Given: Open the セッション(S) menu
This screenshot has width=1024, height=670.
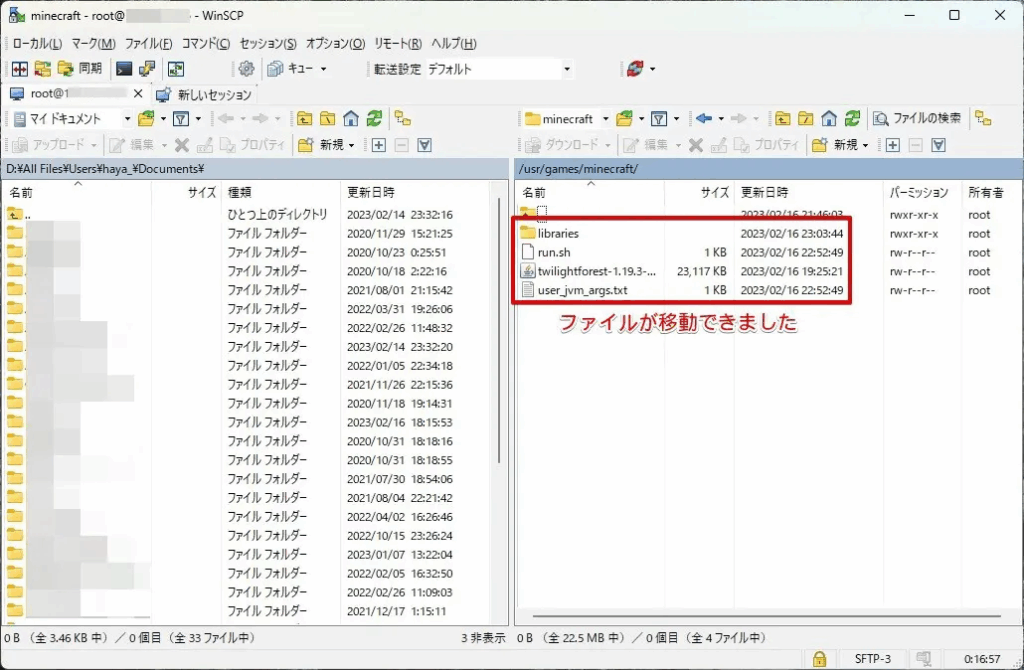Looking at the screenshot, I should pyautogui.click(x=268, y=44).
